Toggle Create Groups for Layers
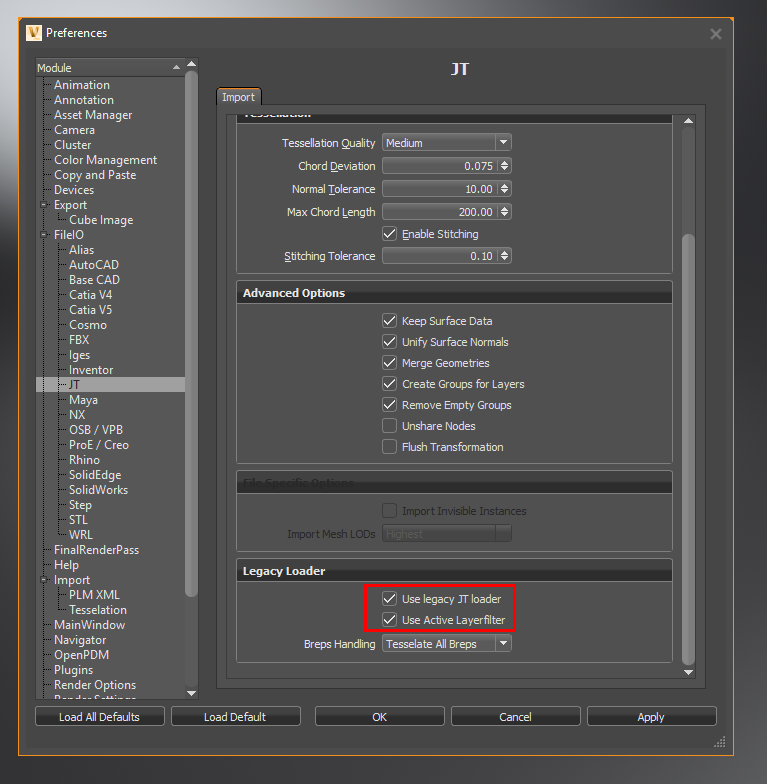The width and height of the screenshot is (767, 784). click(390, 384)
